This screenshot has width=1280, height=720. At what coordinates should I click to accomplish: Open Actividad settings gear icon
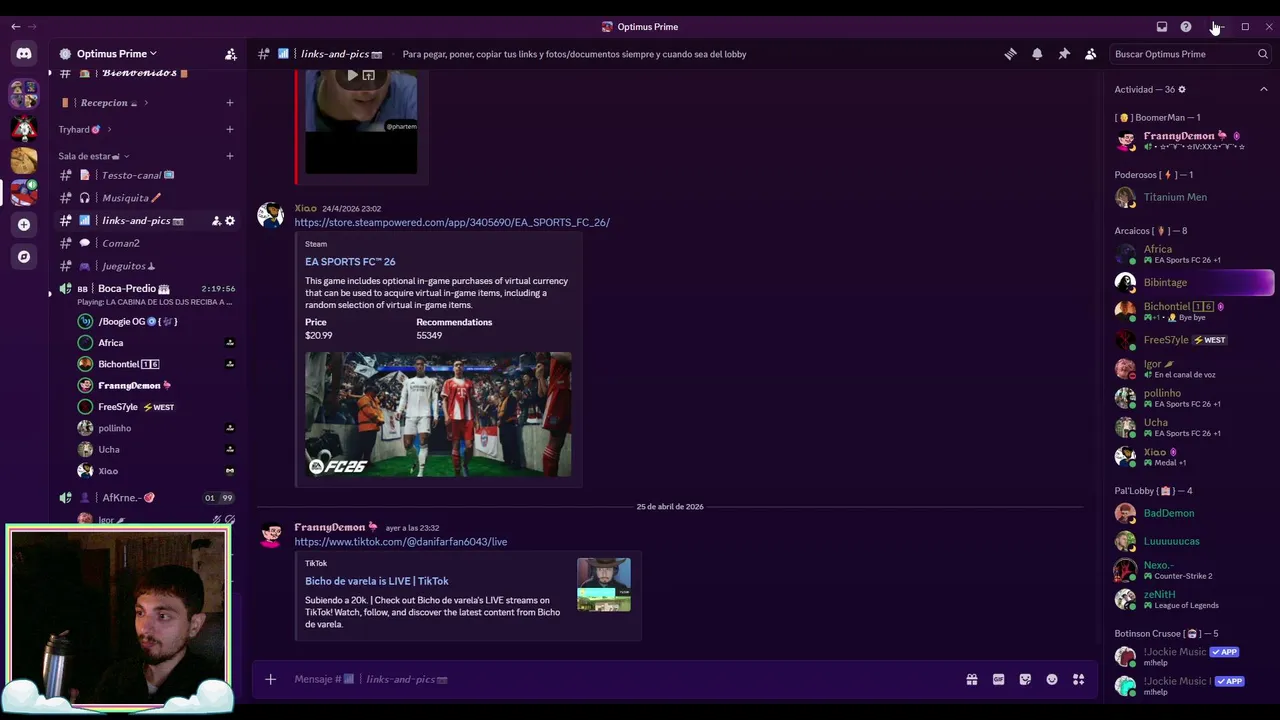1182,89
